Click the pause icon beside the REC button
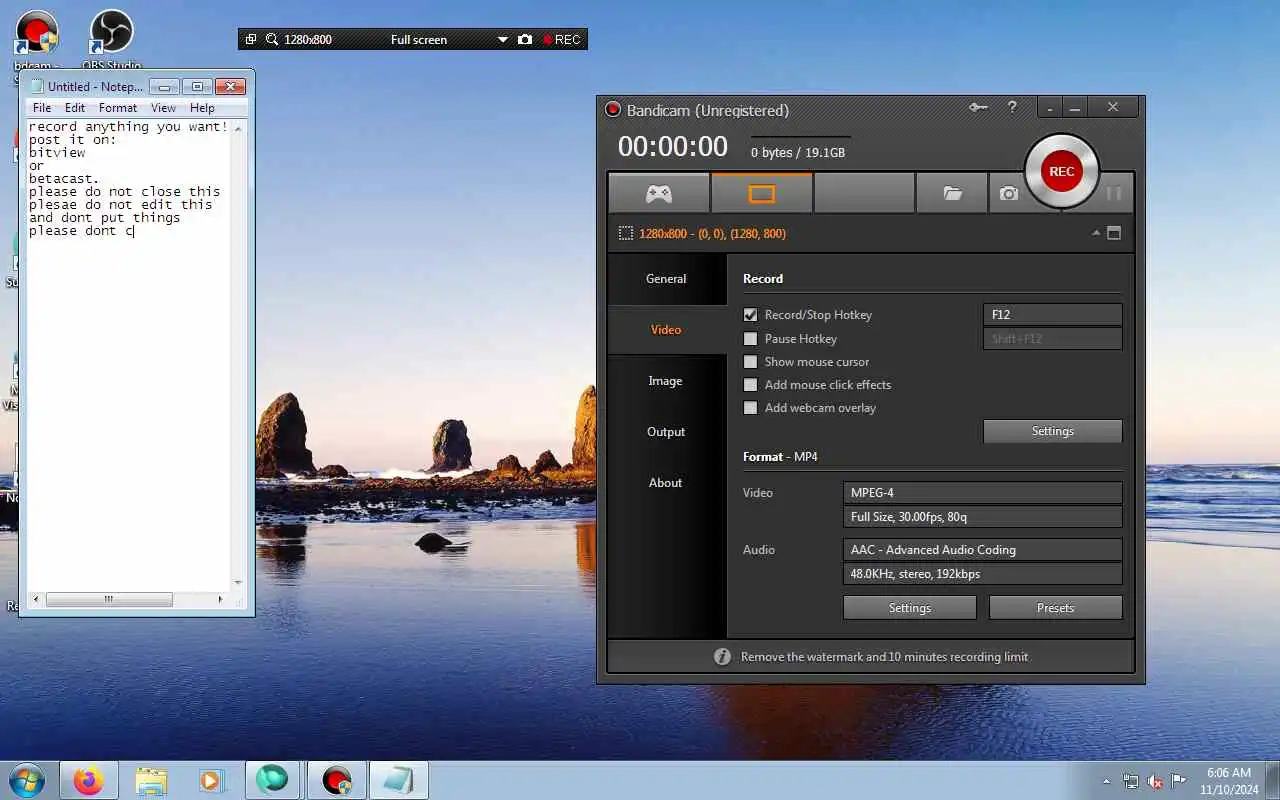 point(1113,193)
